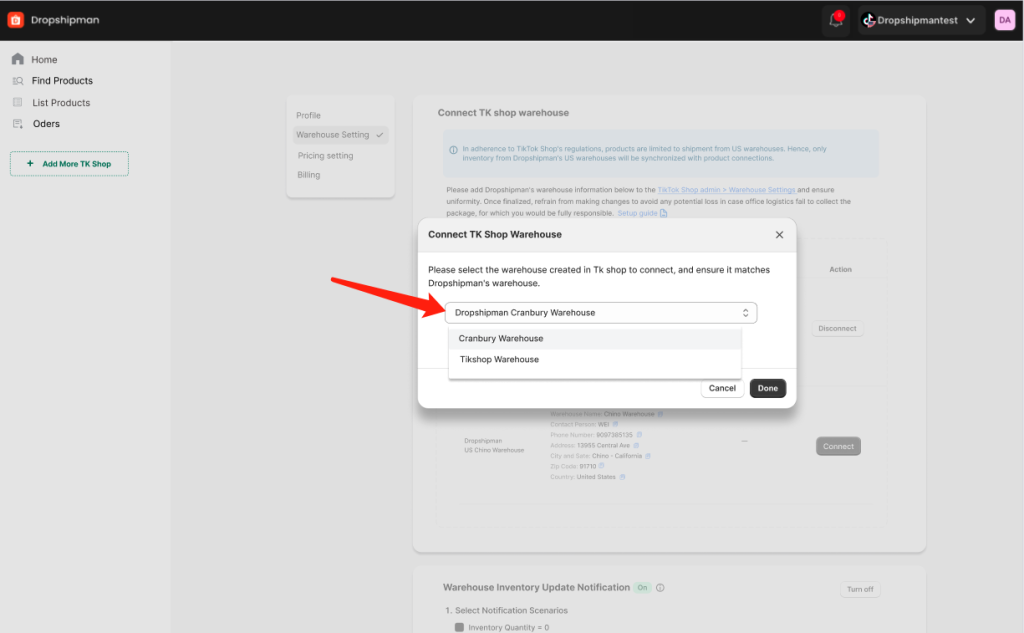Click the DA user avatar
Screen dimensions: 1024x633
(1004, 20)
